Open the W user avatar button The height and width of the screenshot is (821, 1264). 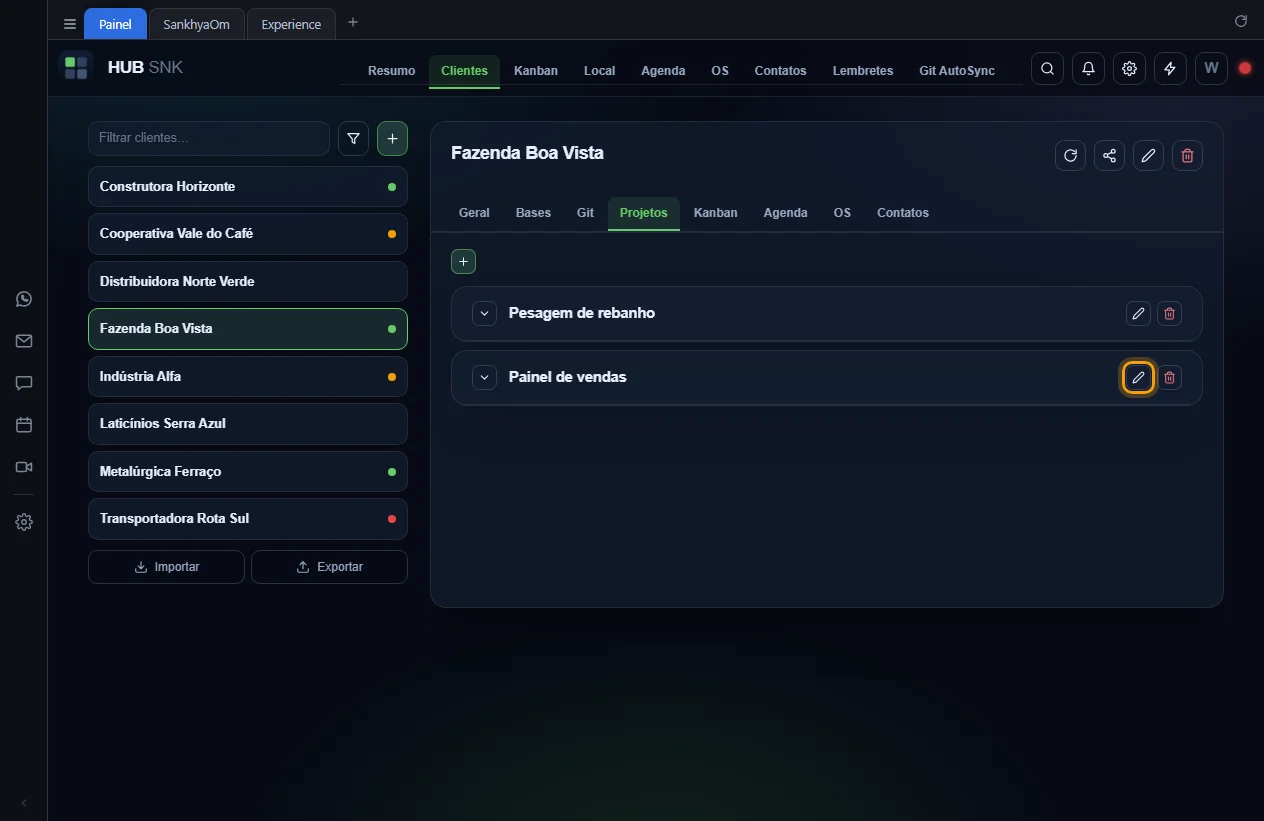point(1211,69)
